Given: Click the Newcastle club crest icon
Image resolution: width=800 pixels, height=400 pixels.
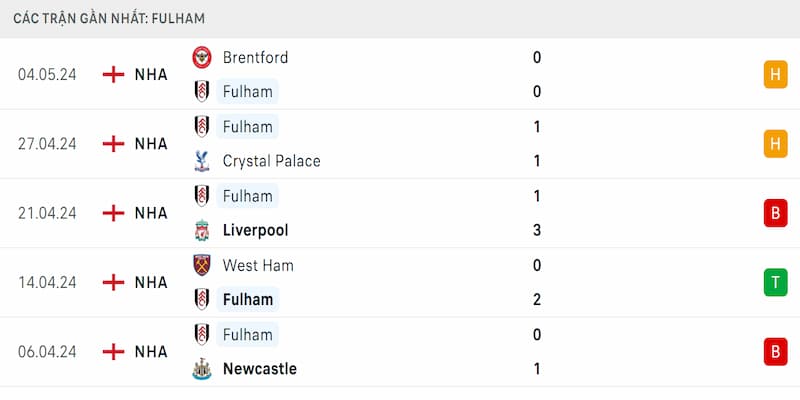Looking at the screenshot, I should point(202,369).
